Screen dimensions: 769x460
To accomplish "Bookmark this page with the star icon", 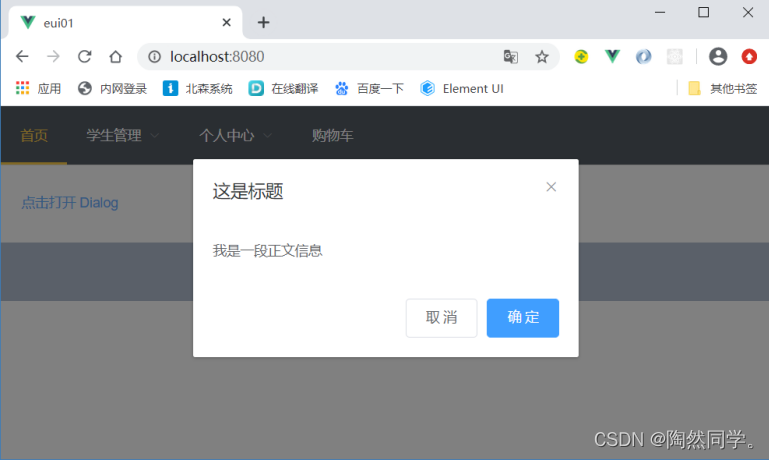I will pyautogui.click(x=542, y=57).
